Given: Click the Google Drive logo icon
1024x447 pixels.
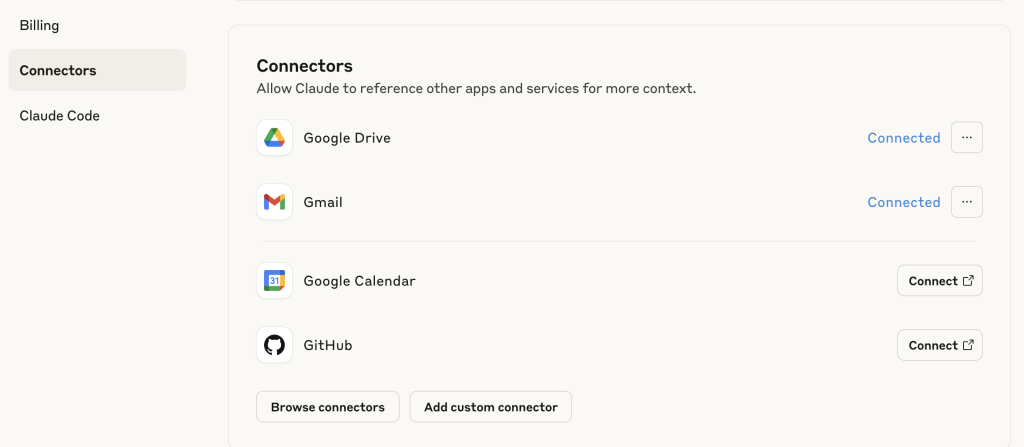Looking at the screenshot, I should (x=274, y=138).
